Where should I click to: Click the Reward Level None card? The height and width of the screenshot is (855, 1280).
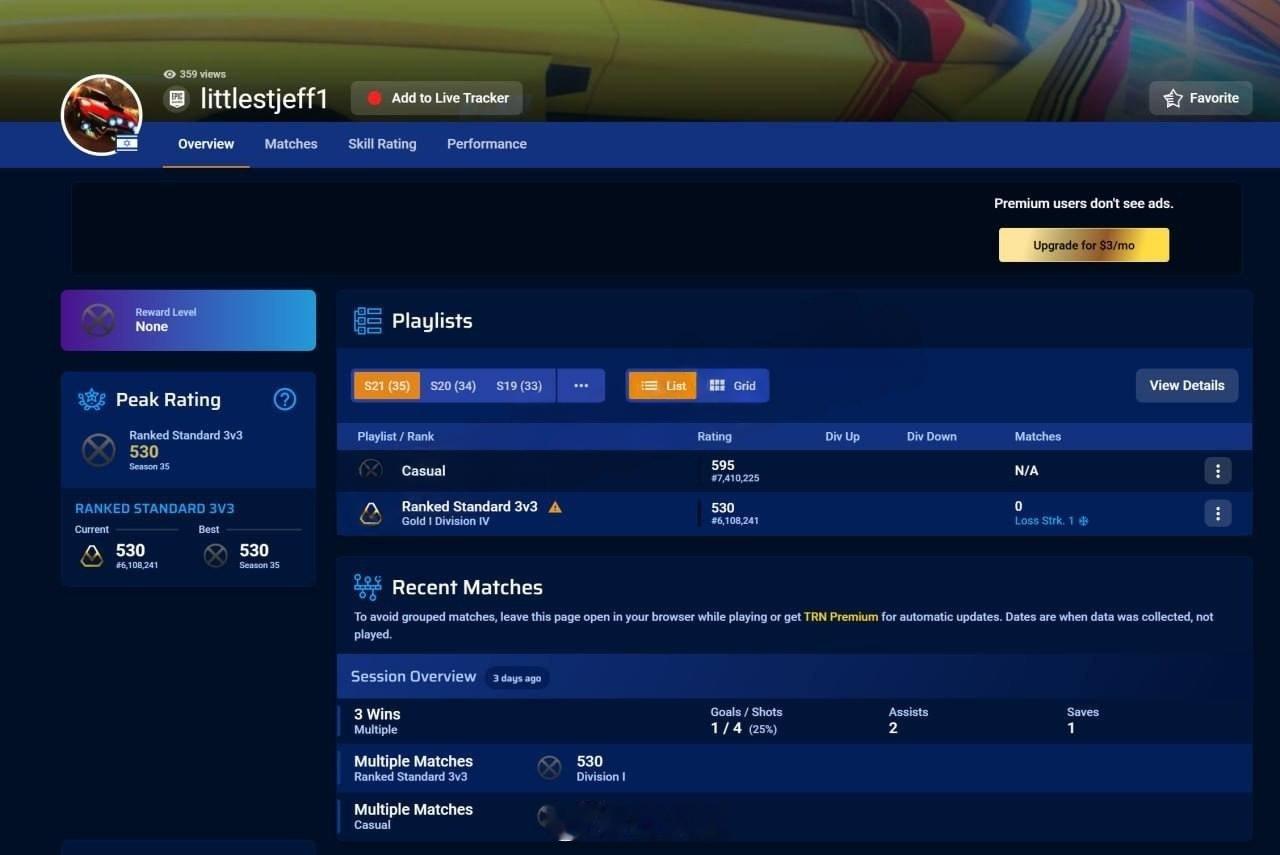[x=188, y=320]
